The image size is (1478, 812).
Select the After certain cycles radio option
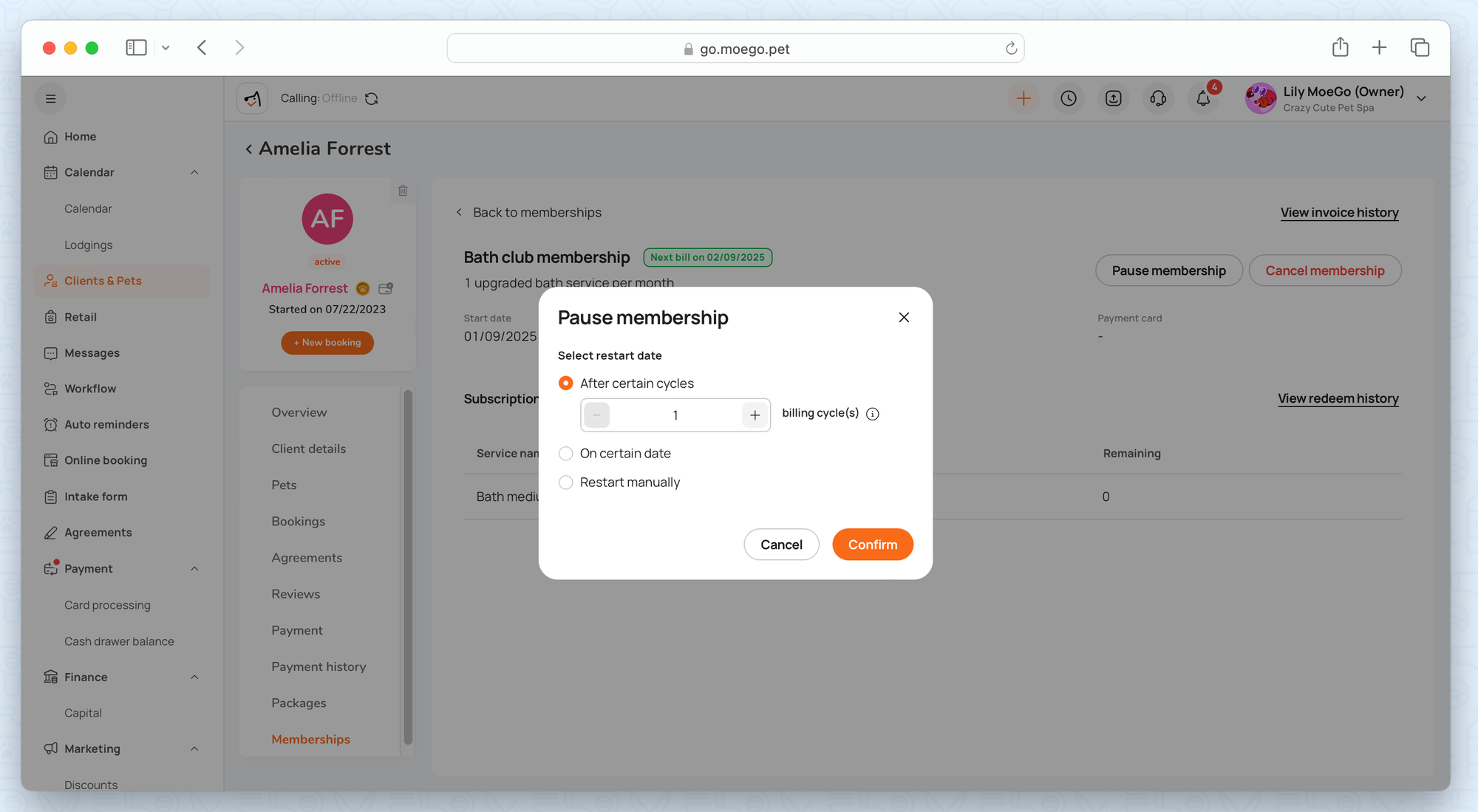pos(566,383)
